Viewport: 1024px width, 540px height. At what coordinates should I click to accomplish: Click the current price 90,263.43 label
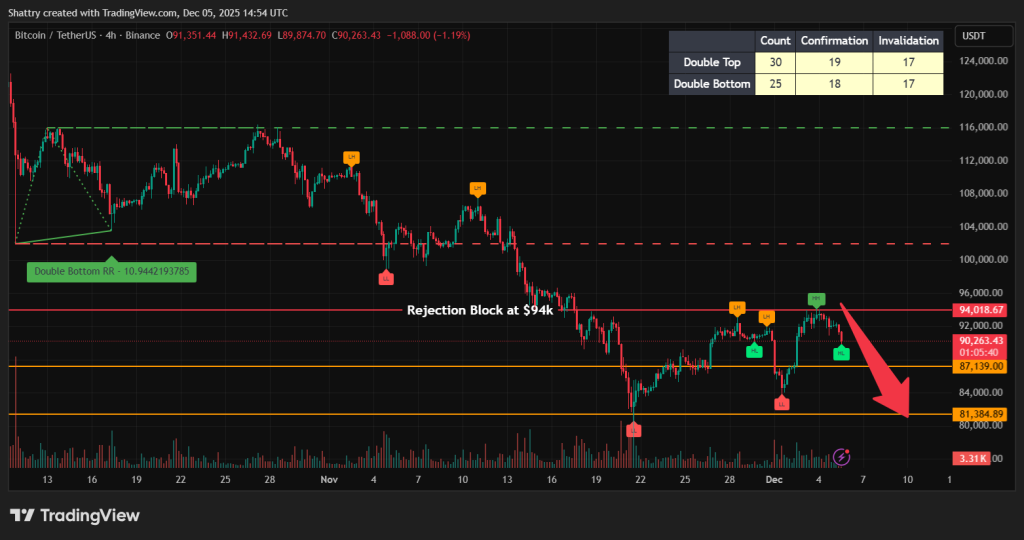[981, 340]
